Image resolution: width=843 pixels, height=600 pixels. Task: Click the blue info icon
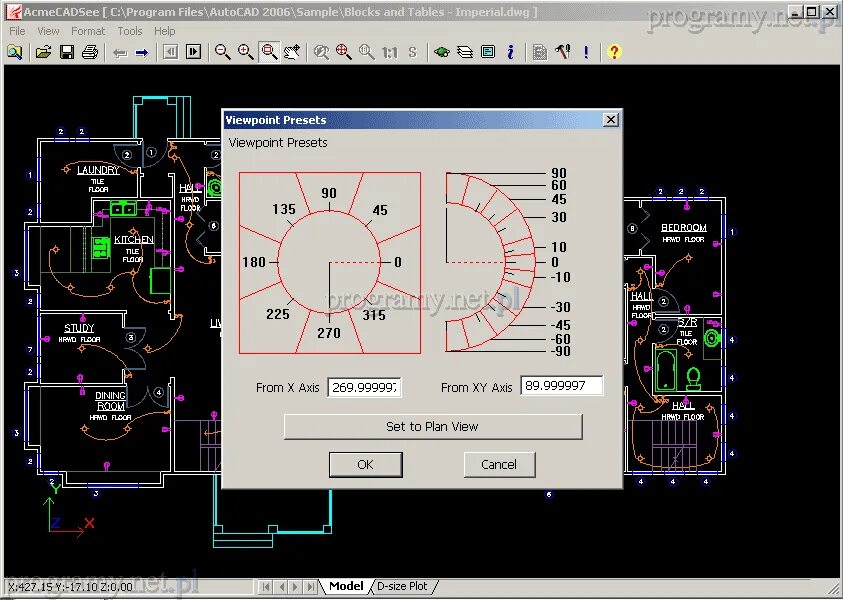(x=510, y=52)
